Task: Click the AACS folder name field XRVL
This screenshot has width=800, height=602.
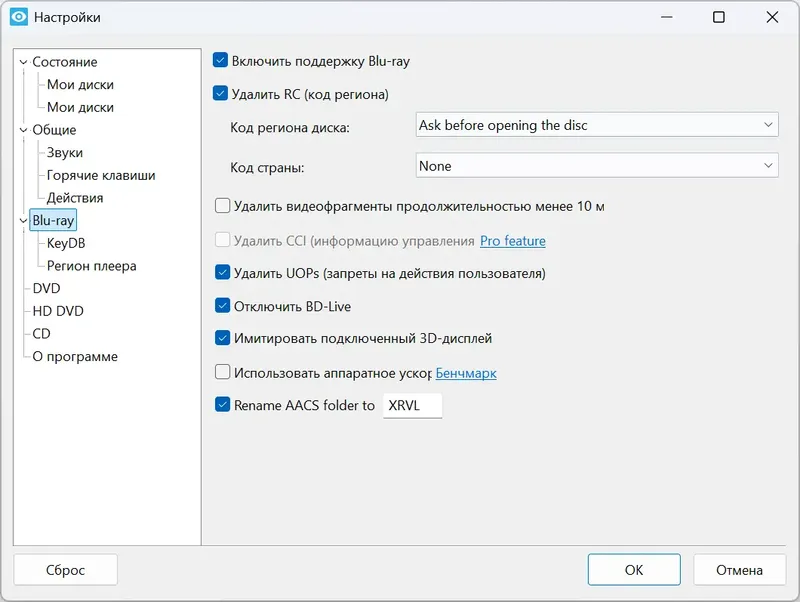Action: coord(412,406)
